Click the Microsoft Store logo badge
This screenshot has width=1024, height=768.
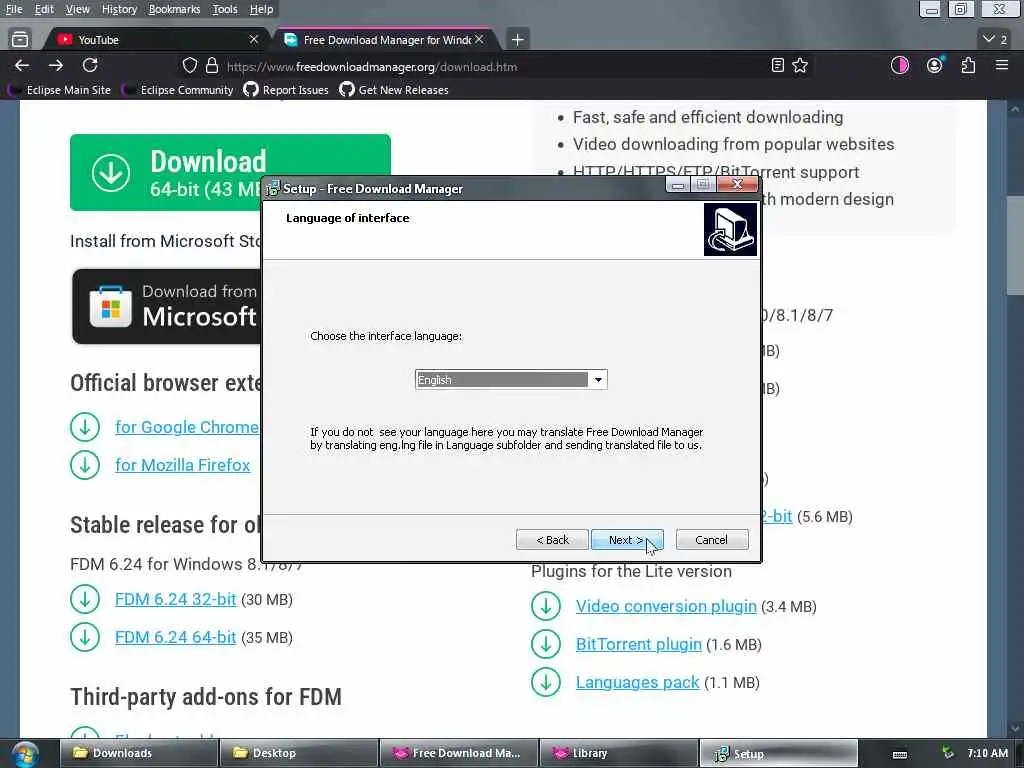tap(110, 306)
